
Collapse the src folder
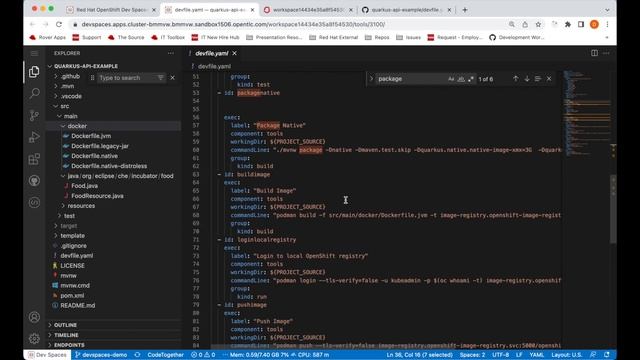click(x=64, y=106)
